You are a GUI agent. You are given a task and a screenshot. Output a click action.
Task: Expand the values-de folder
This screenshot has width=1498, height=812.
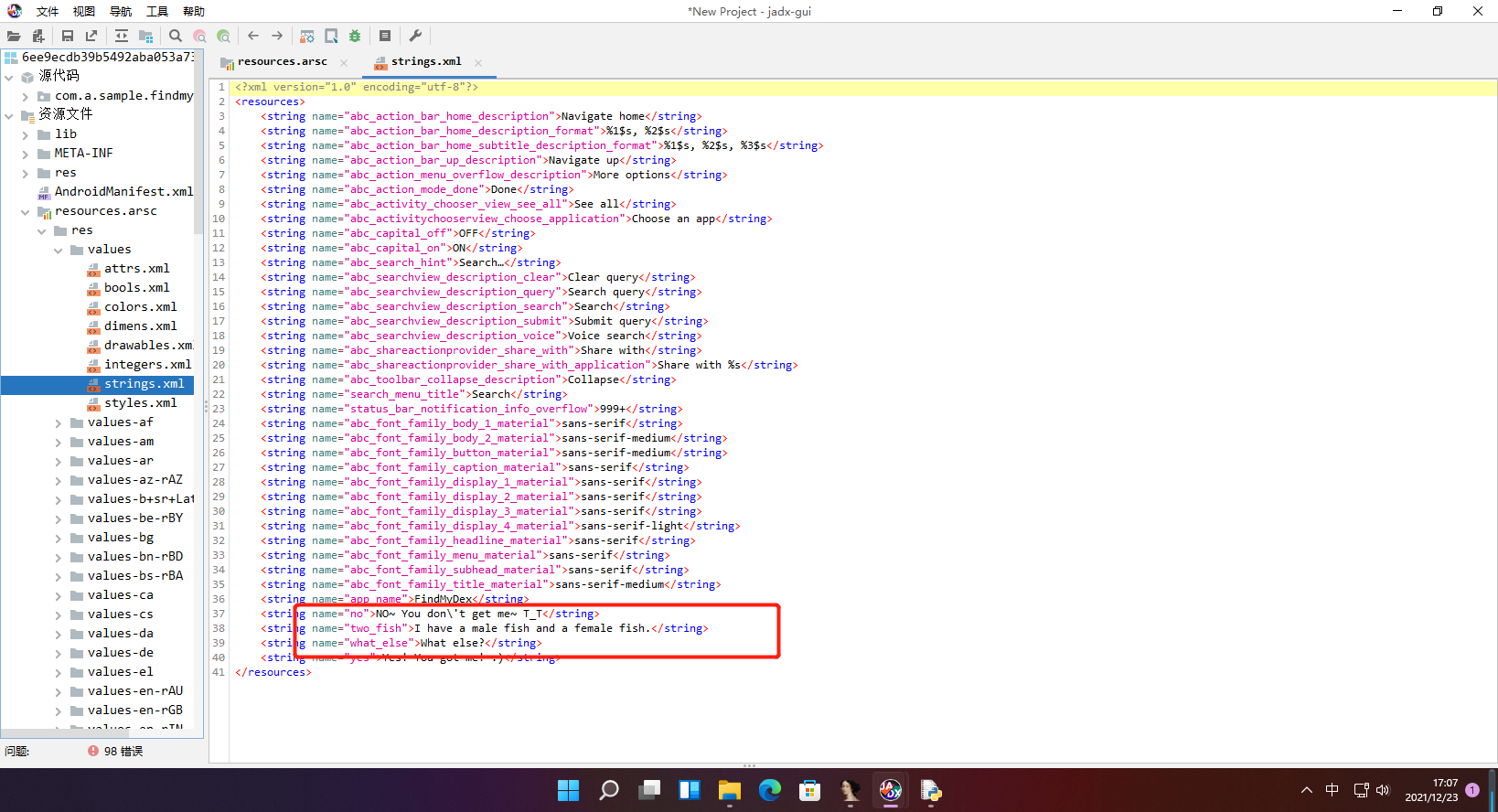(59, 653)
